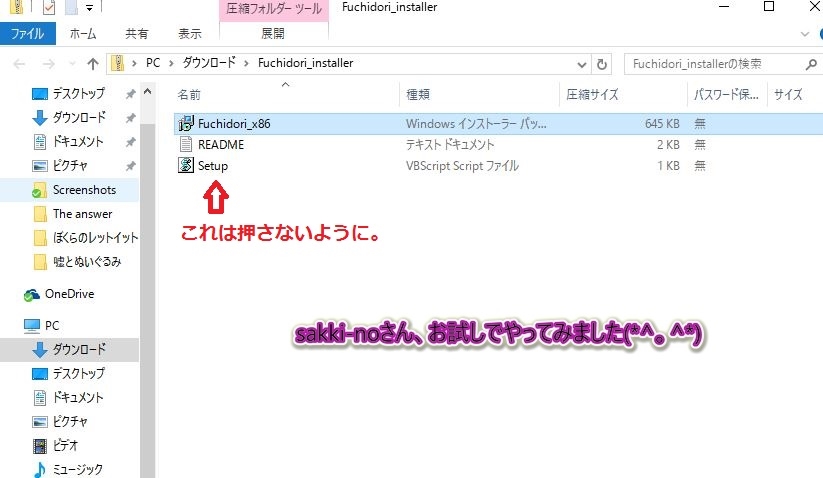The width and height of the screenshot is (823, 478).
Task: Sort by サイズ column header
Action: [x=788, y=94]
